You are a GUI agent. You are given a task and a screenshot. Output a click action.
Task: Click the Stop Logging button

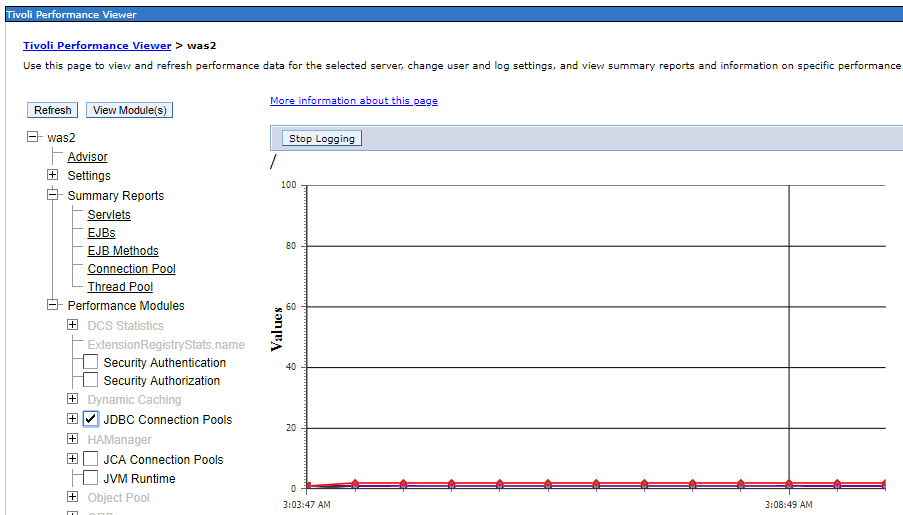click(322, 138)
